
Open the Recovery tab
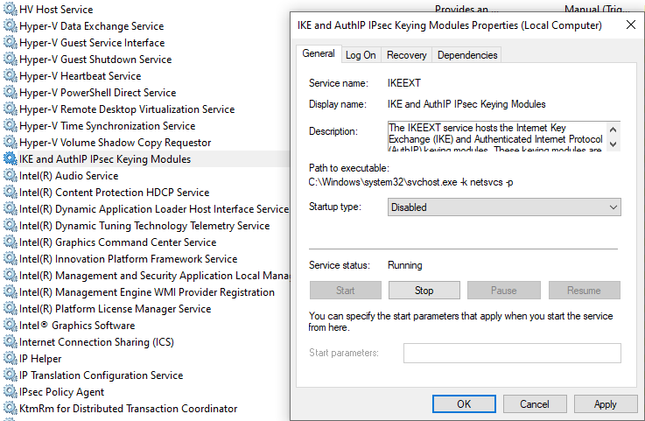(x=406, y=55)
